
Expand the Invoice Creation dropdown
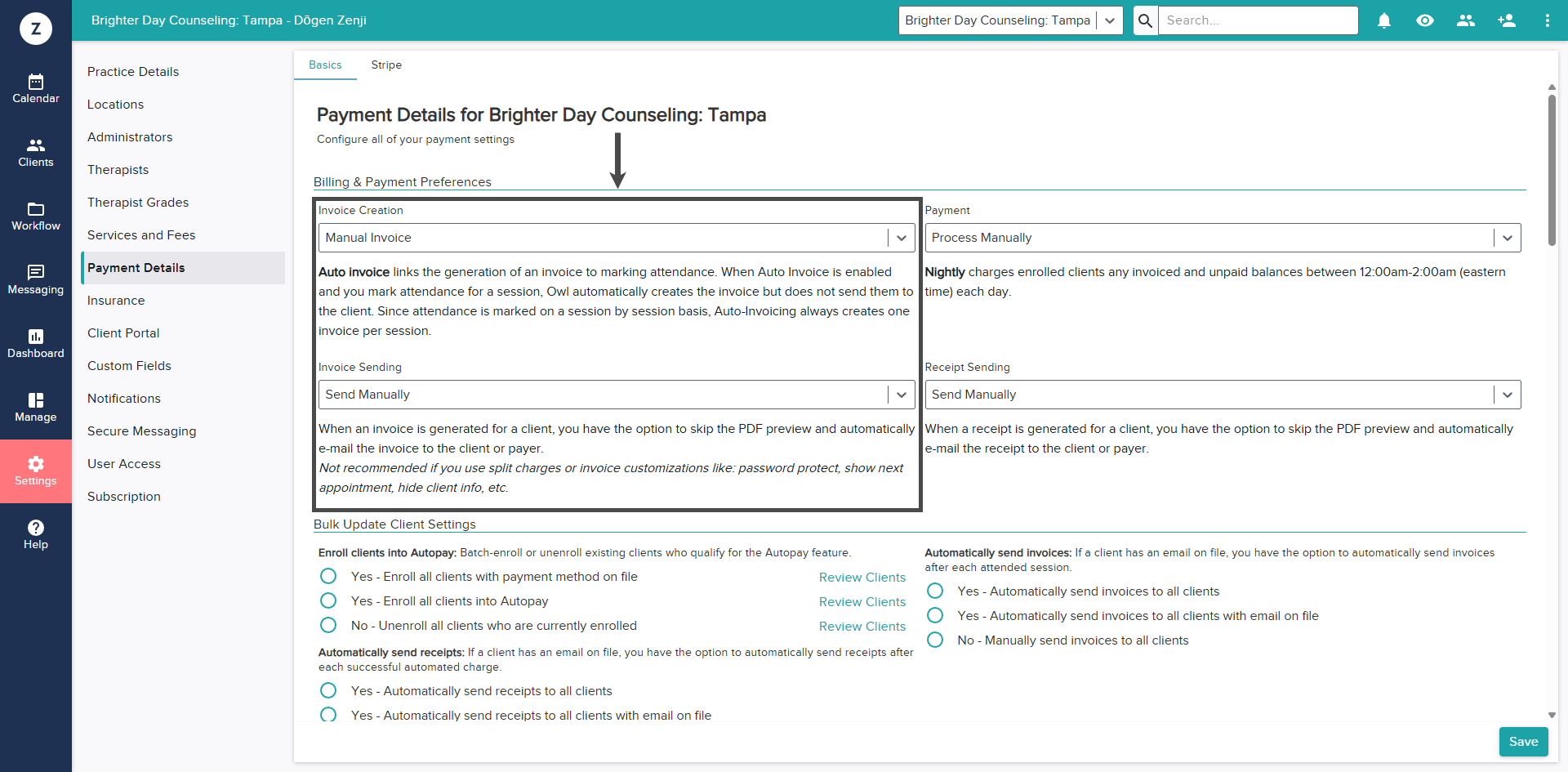617,238
